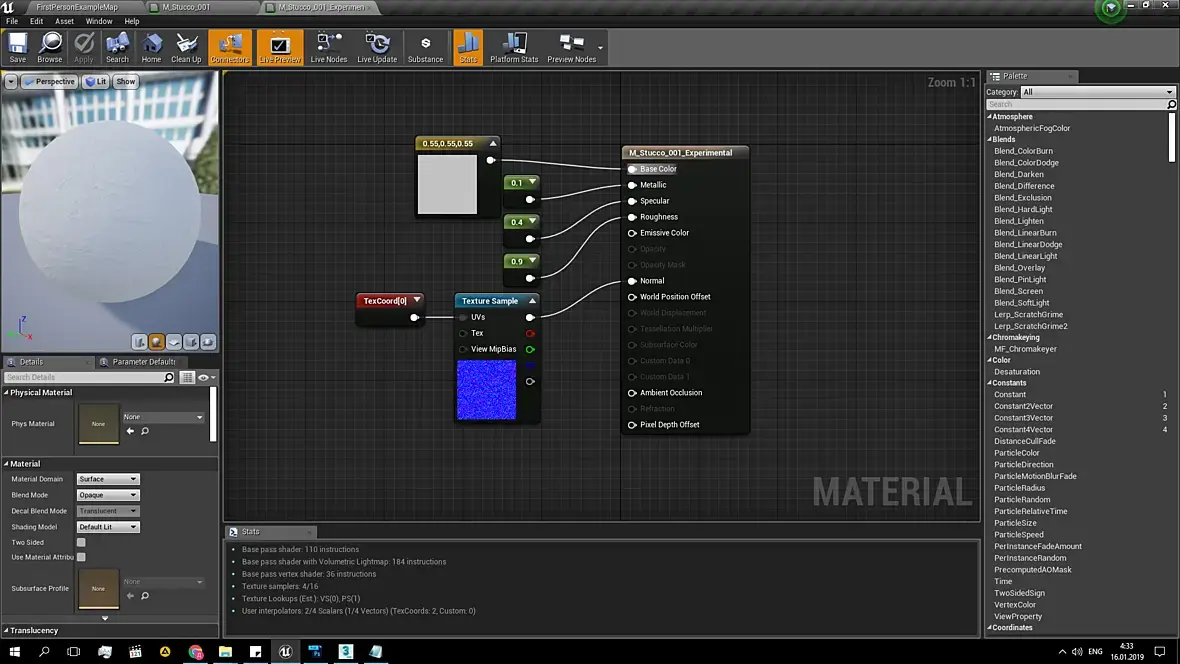Enable the Two Sided checkbox

(81, 542)
